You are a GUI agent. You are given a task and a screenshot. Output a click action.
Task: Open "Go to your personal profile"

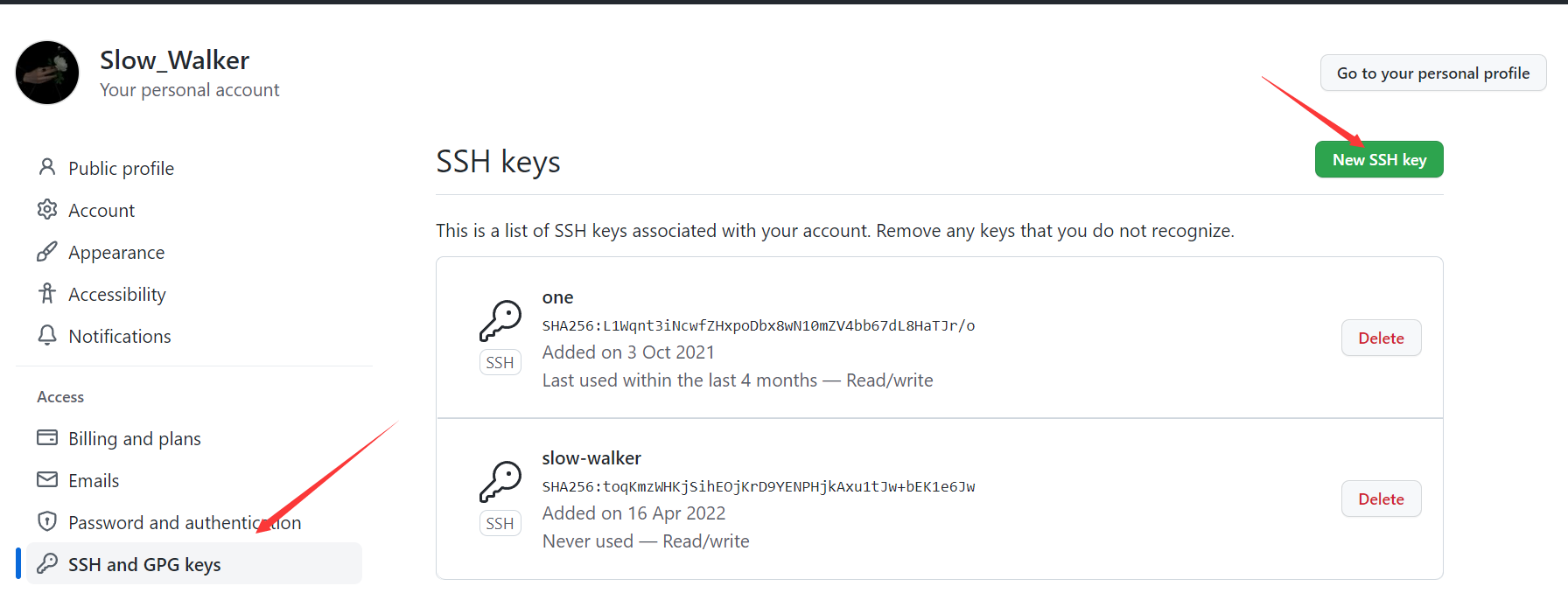[x=1432, y=73]
